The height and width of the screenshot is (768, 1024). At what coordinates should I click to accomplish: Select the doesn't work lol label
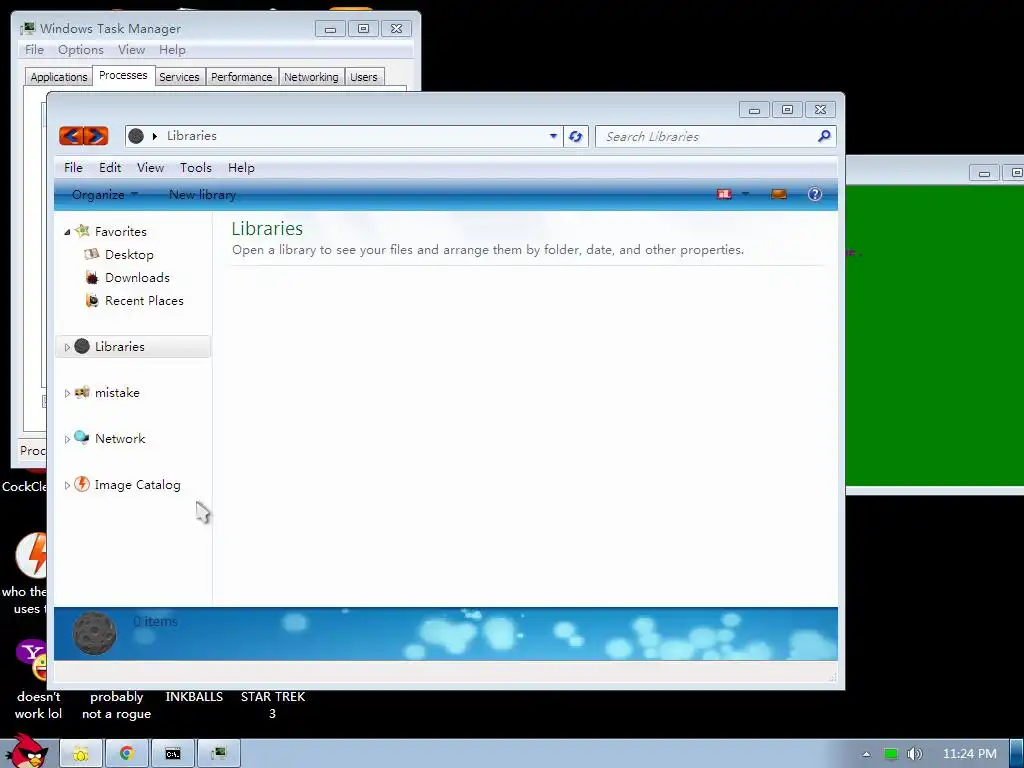38,705
